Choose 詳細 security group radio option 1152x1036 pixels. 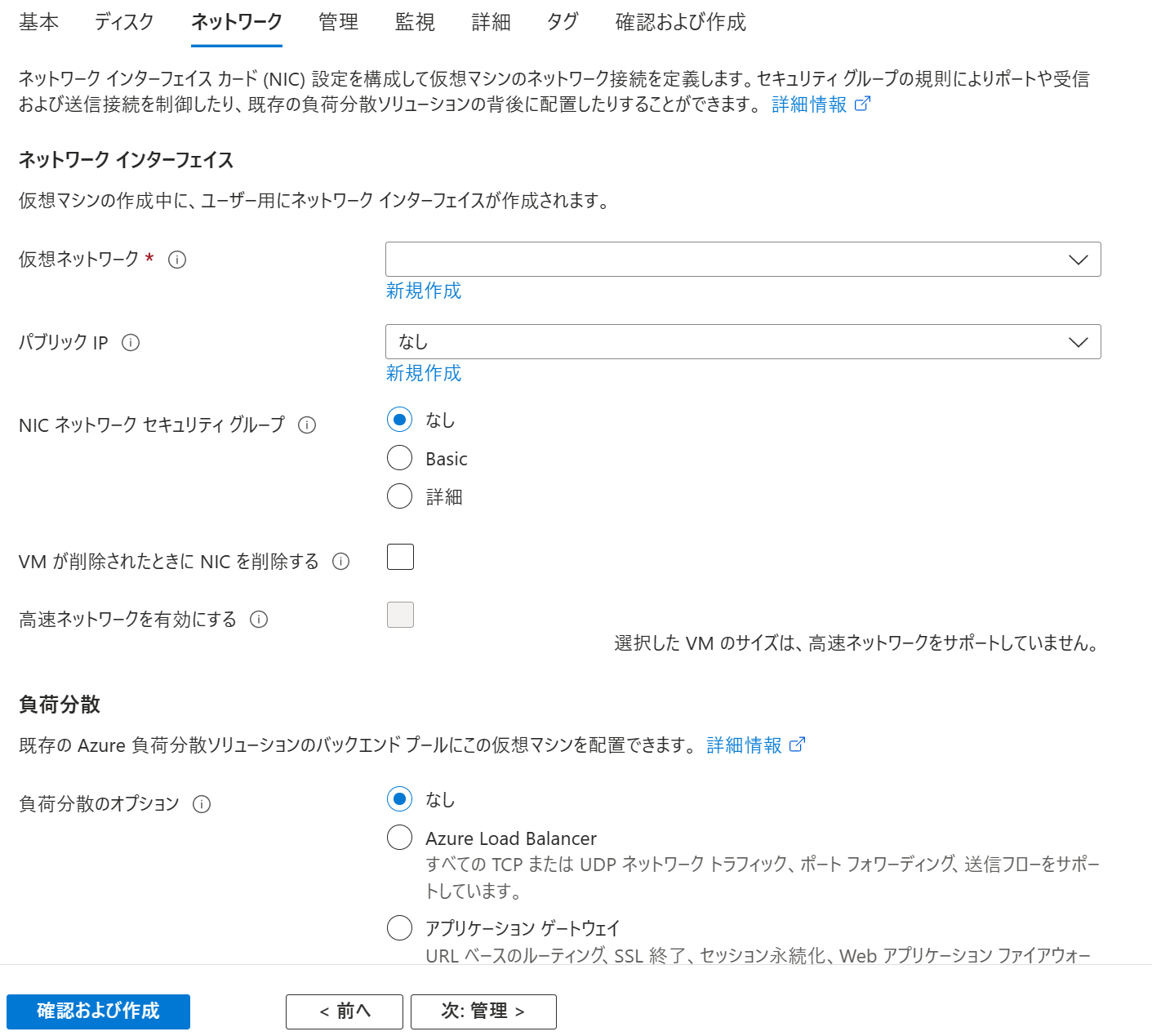click(x=399, y=496)
